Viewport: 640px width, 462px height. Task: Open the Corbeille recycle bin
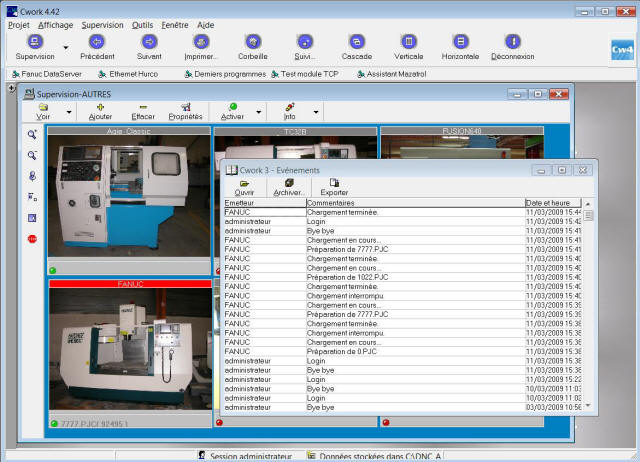251,42
